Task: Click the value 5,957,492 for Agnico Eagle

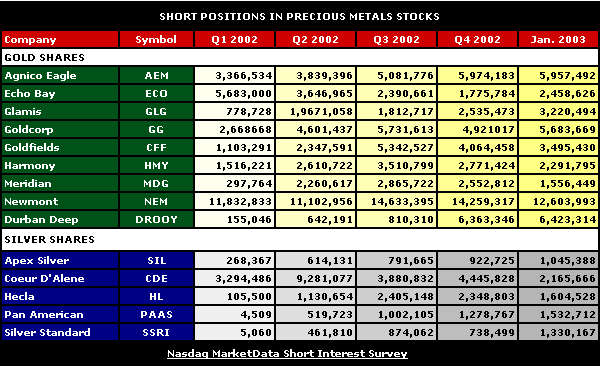Action: coord(567,76)
